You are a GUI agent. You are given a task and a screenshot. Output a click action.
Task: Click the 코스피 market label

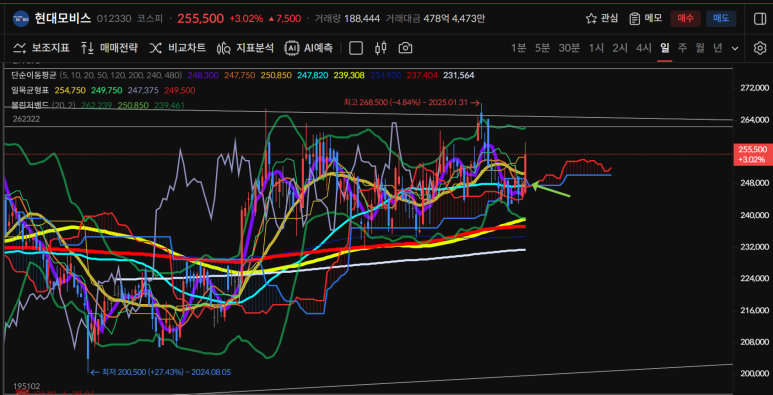[150, 19]
